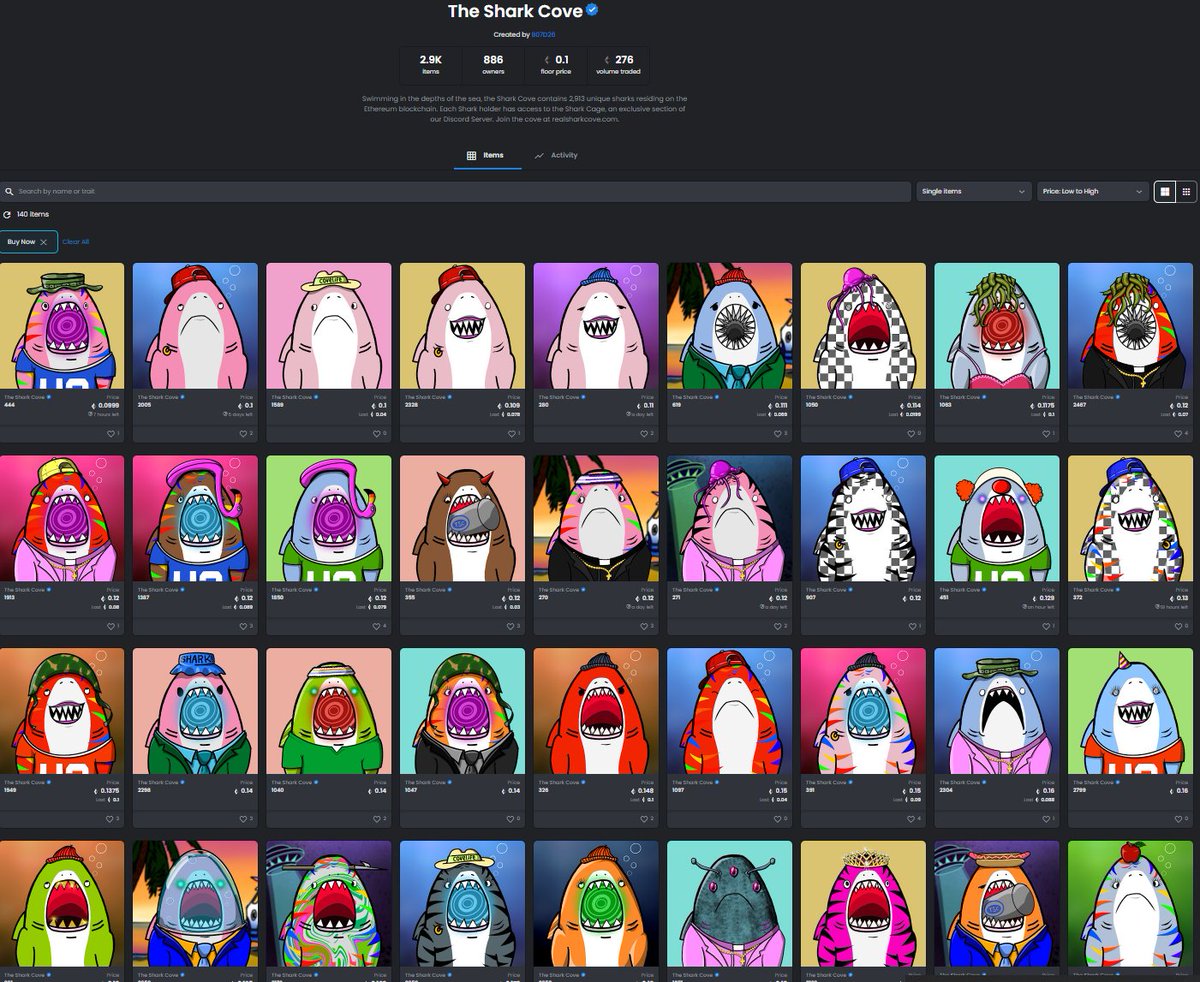The height and width of the screenshot is (982, 1200).
Task: Open pink shark 2005 thumbnail
Action: tap(195, 326)
